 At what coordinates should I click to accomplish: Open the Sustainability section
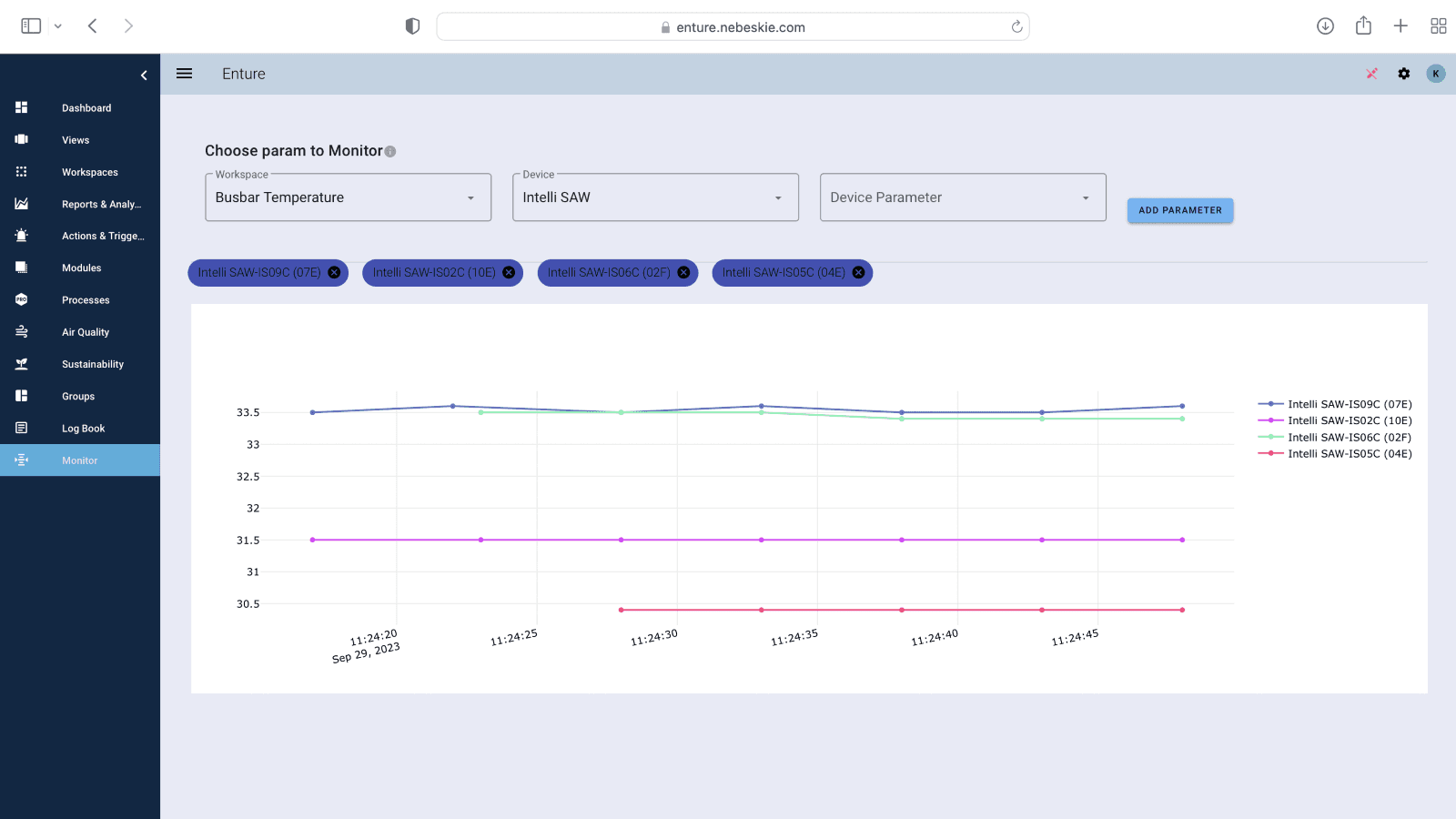[92, 363]
